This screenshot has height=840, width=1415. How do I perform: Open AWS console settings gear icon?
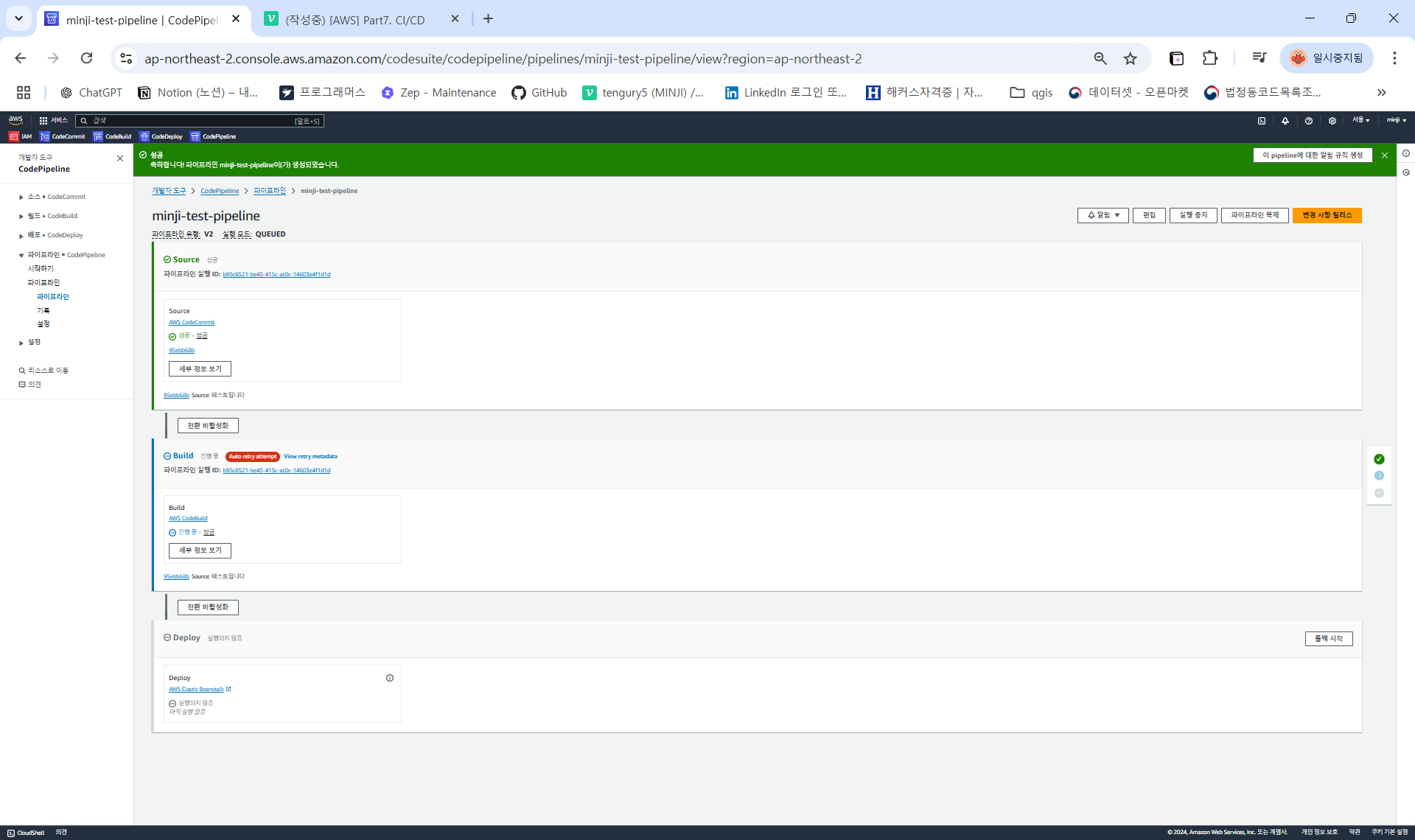tap(1332, 121)
